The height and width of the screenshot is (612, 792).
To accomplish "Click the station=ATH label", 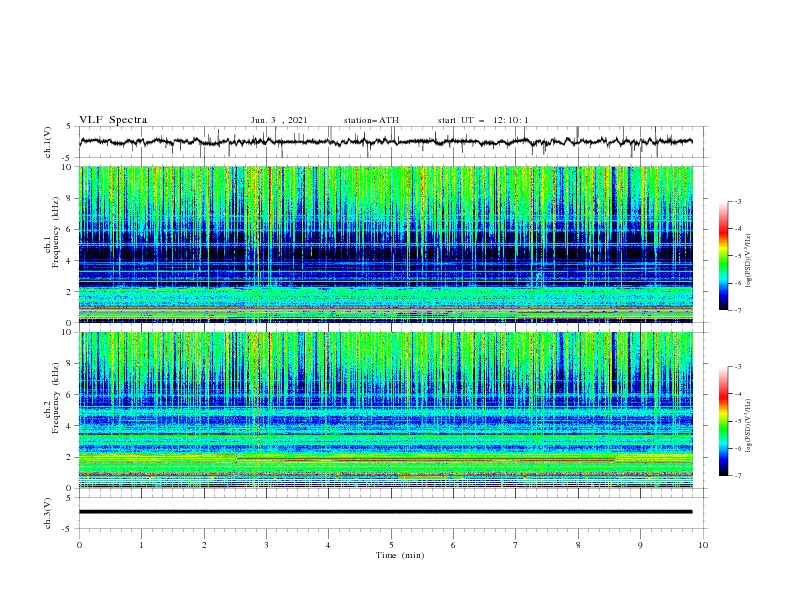I will [371, 120].
